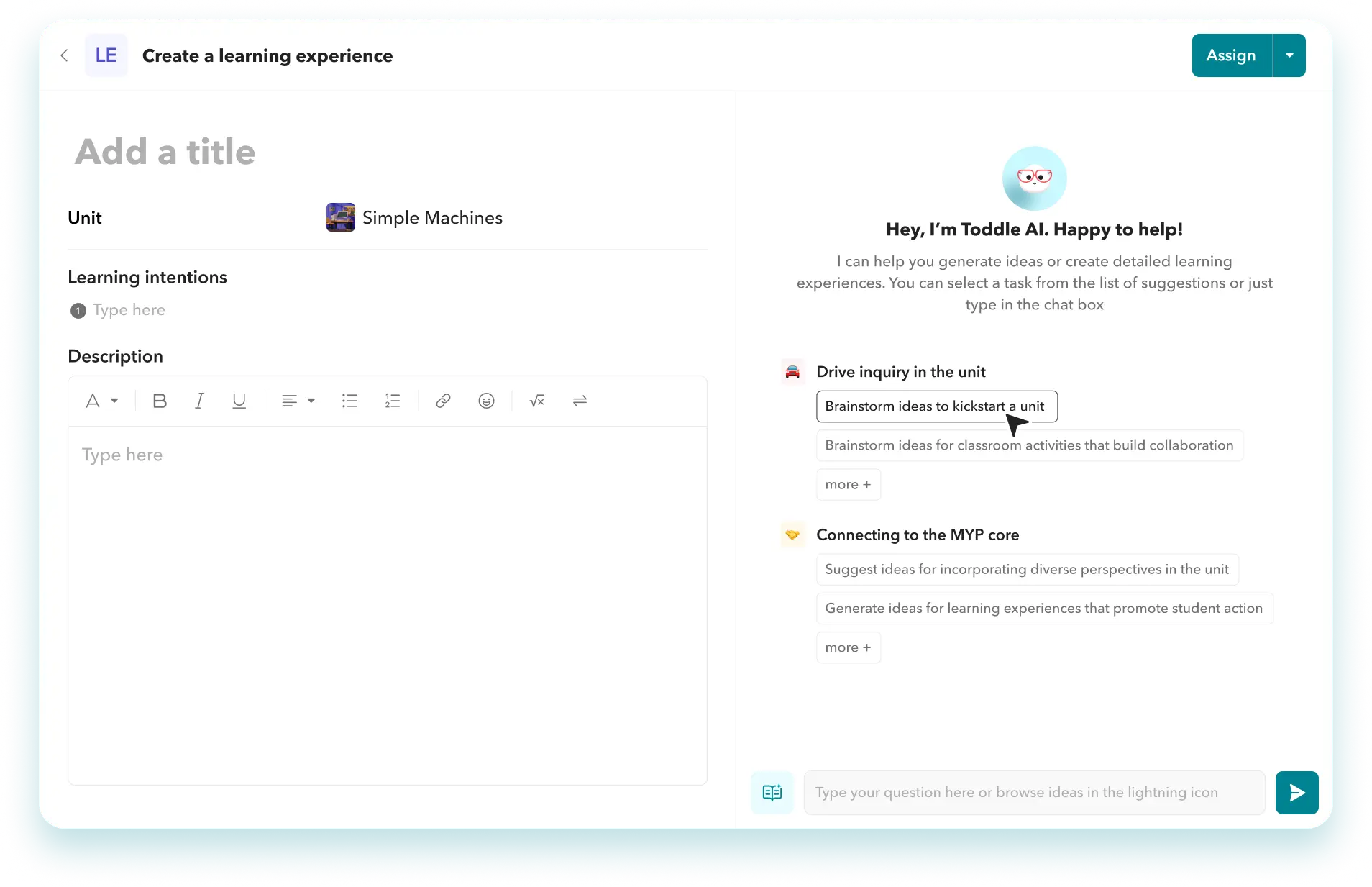Insert a math equation in the description

pyautogui.click(x=537, y=401)
